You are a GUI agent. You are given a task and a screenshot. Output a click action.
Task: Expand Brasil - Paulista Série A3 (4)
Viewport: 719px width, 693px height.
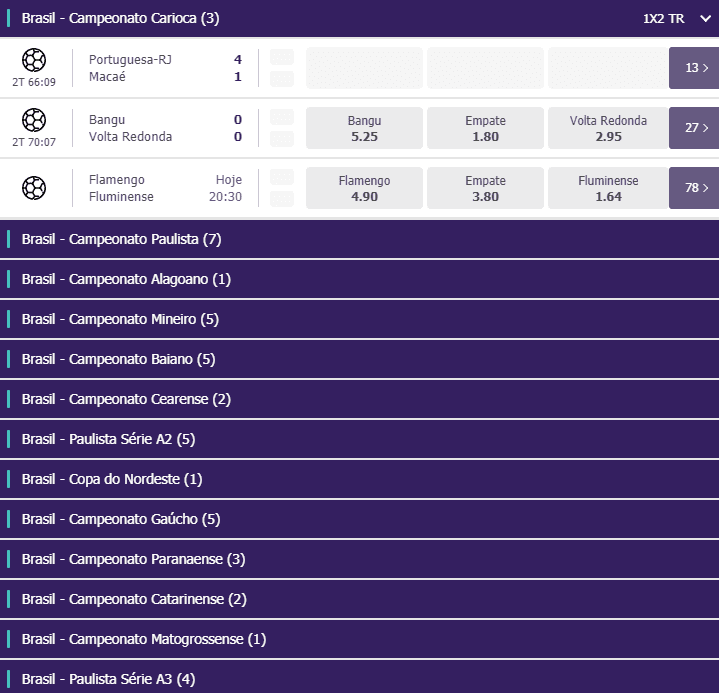pyautogui.click(x=360, y=677)
